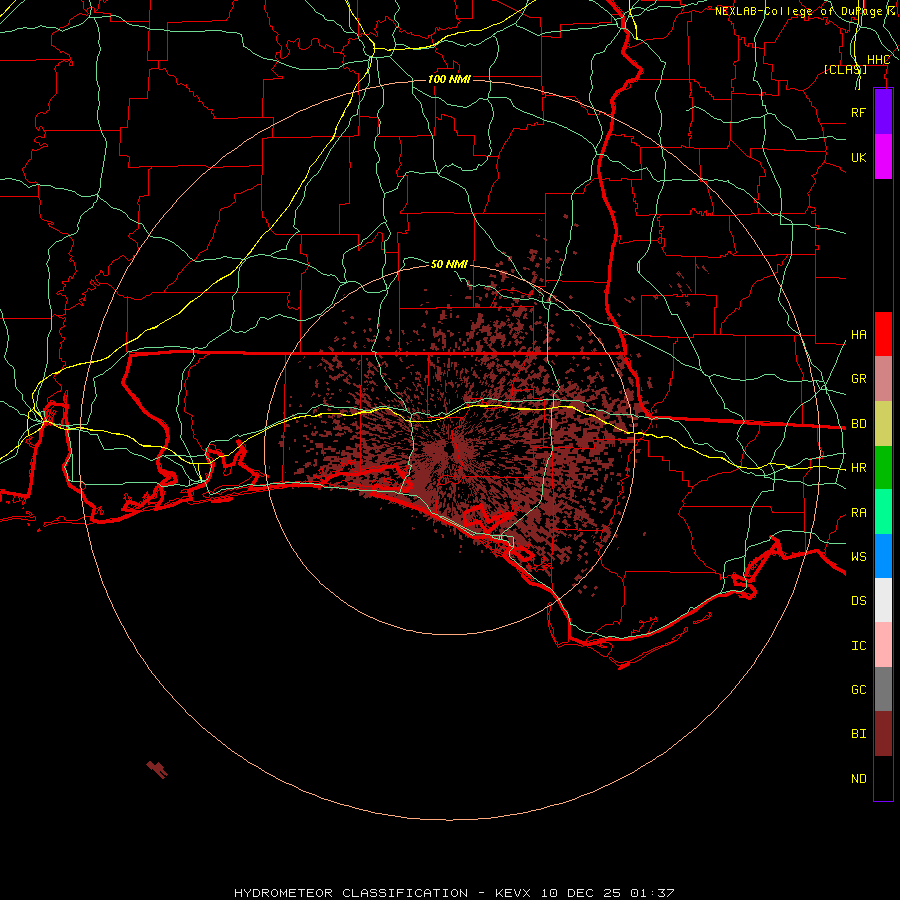The height and width of the screenshot is (900, 900).
Task: Click the '10 DEC 25' date text
Action: [x=581, y=893]
